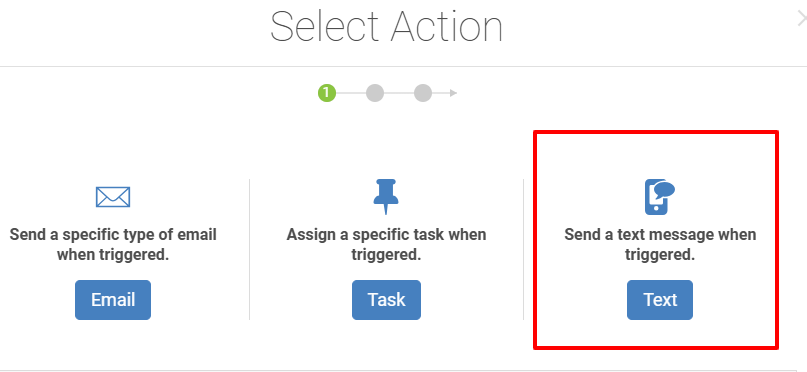
Task: Jump to the second gray step circle
Action: [375, 93]
